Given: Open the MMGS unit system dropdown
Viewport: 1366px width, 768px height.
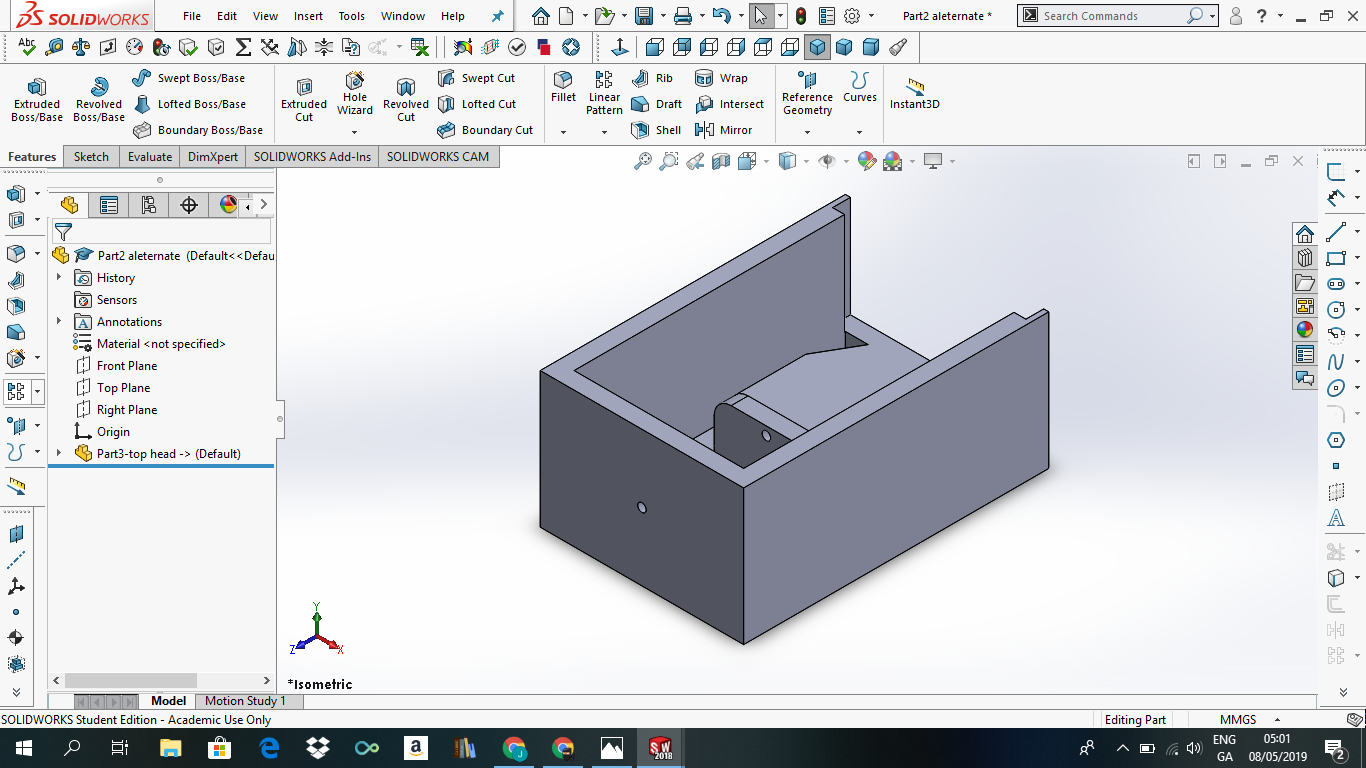Looking at the screenshot, I should 1277,720.
